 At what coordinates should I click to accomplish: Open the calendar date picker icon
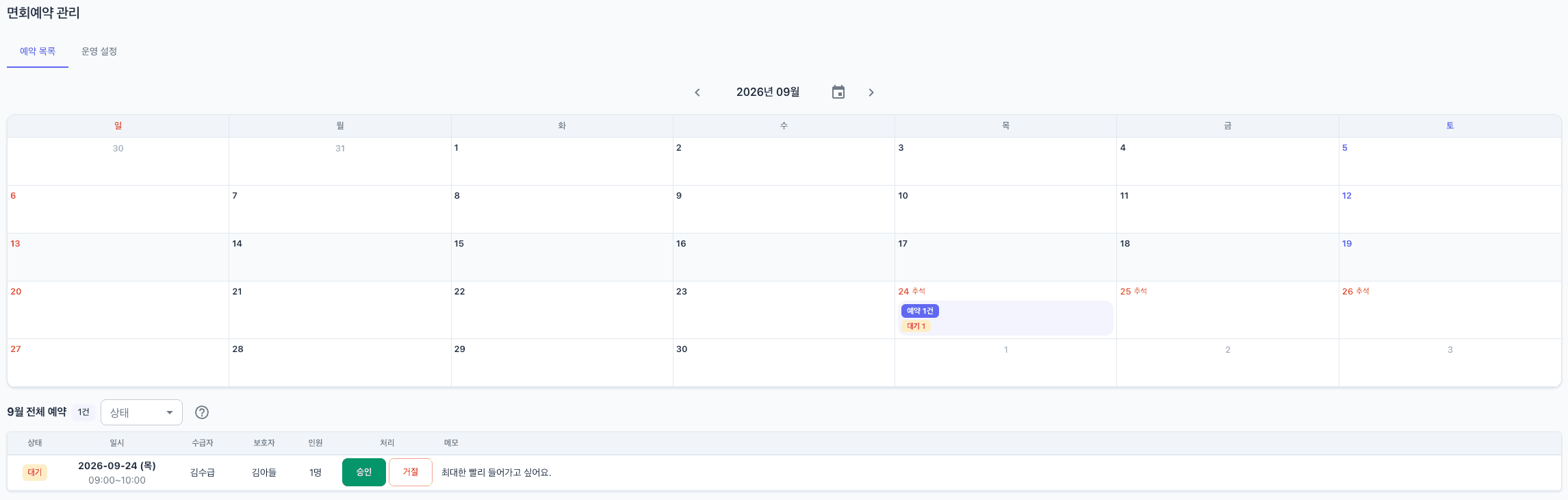[x=838, y=92]
